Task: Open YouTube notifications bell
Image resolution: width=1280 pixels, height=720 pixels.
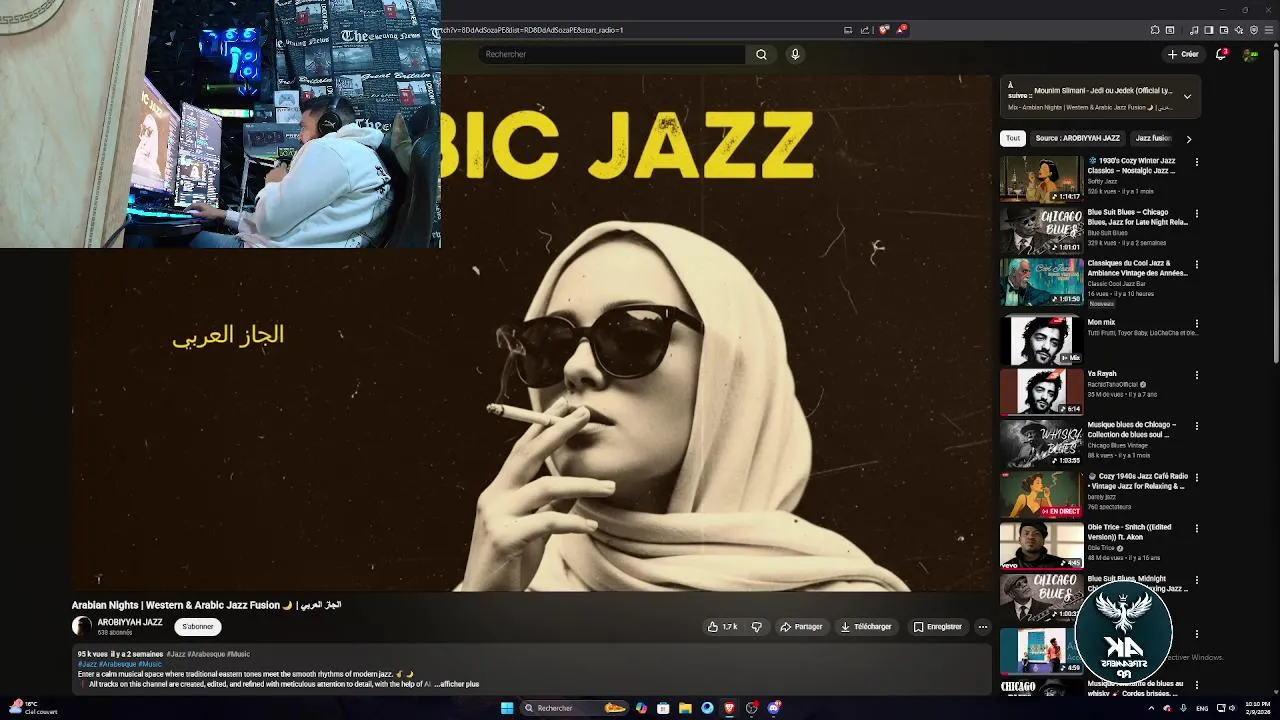Action: (1221, 54)
